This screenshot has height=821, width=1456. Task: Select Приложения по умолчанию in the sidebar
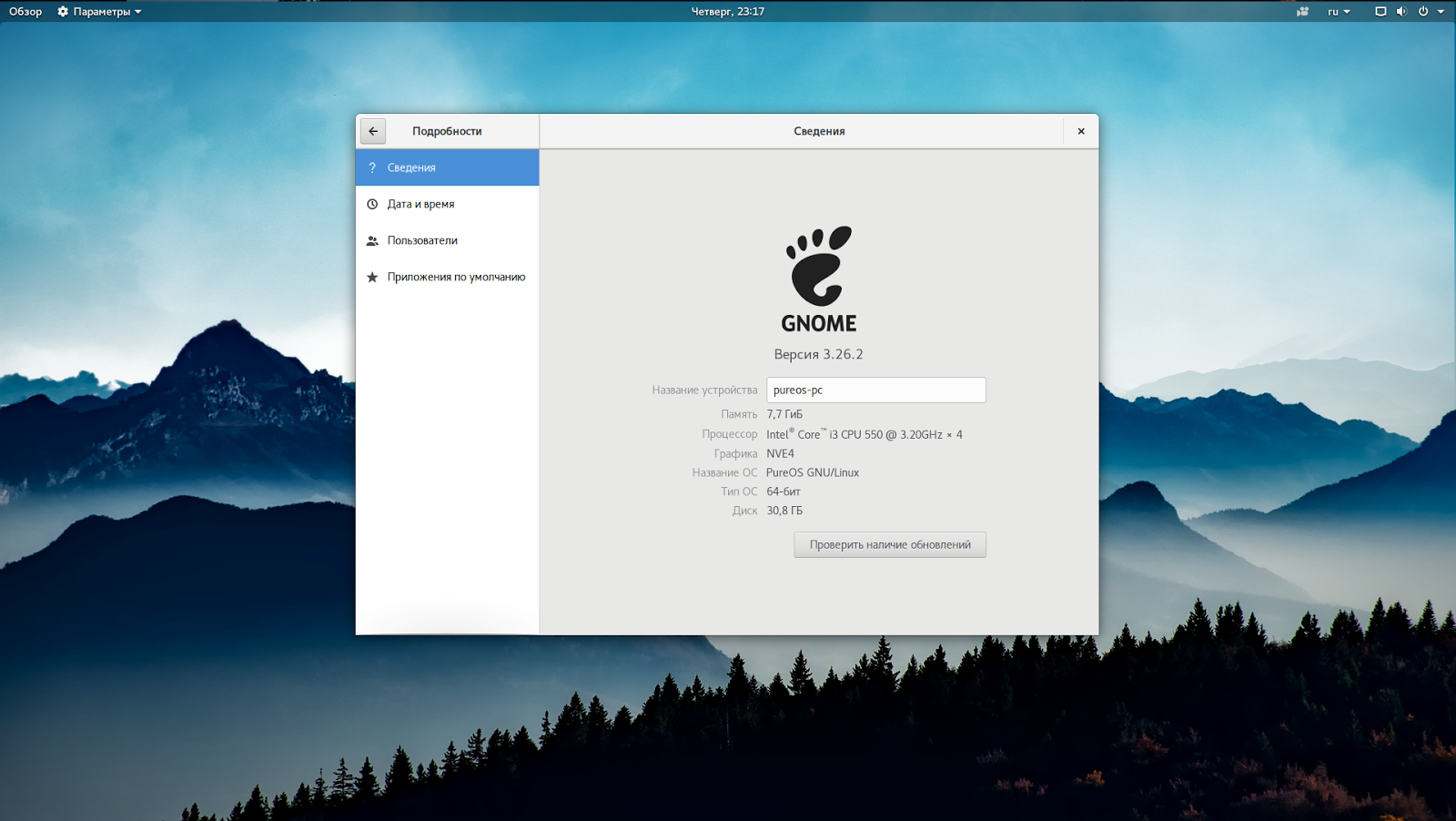point(448,277)
